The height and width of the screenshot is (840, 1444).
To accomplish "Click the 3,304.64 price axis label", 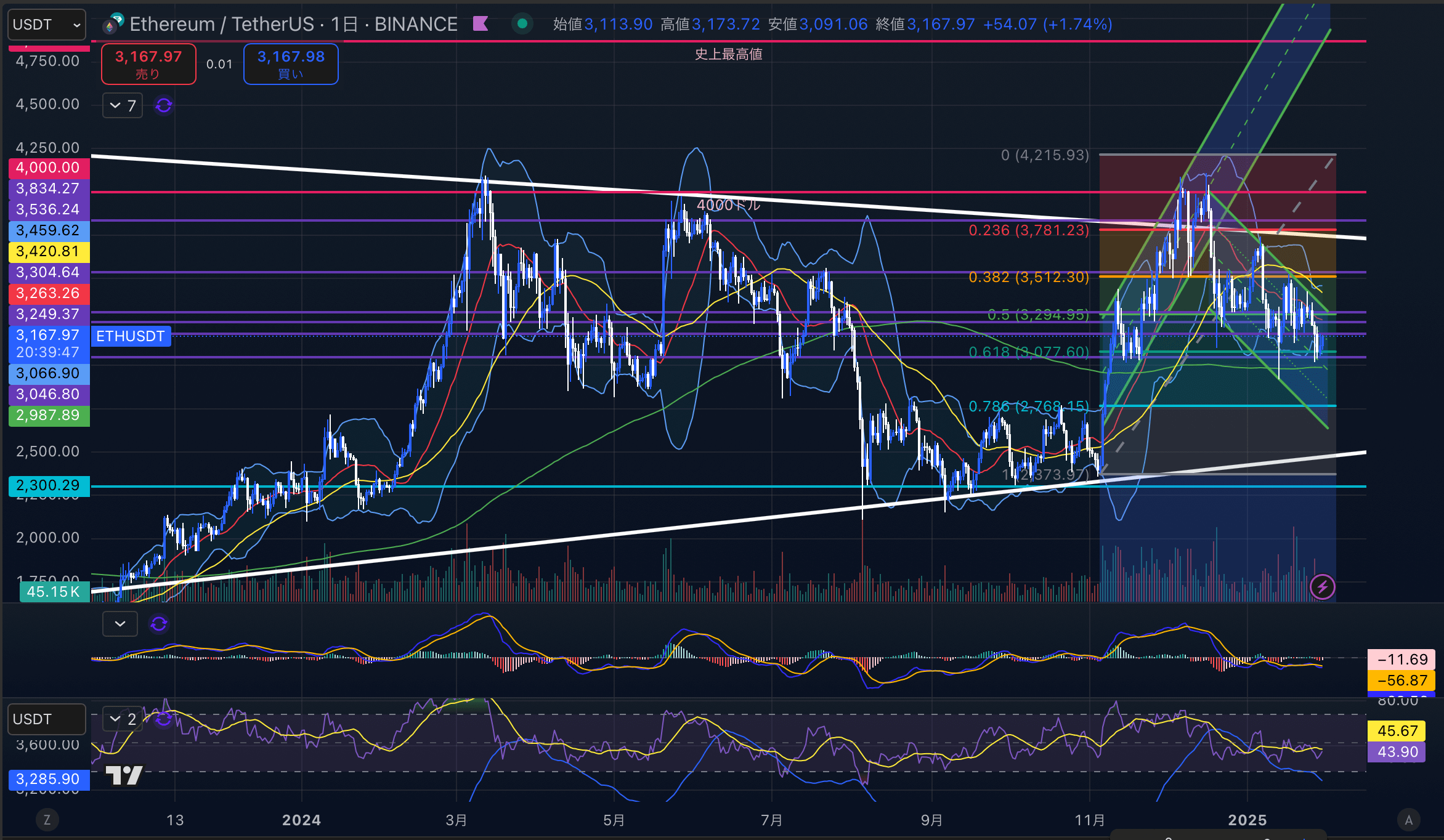I will (49, 272).
